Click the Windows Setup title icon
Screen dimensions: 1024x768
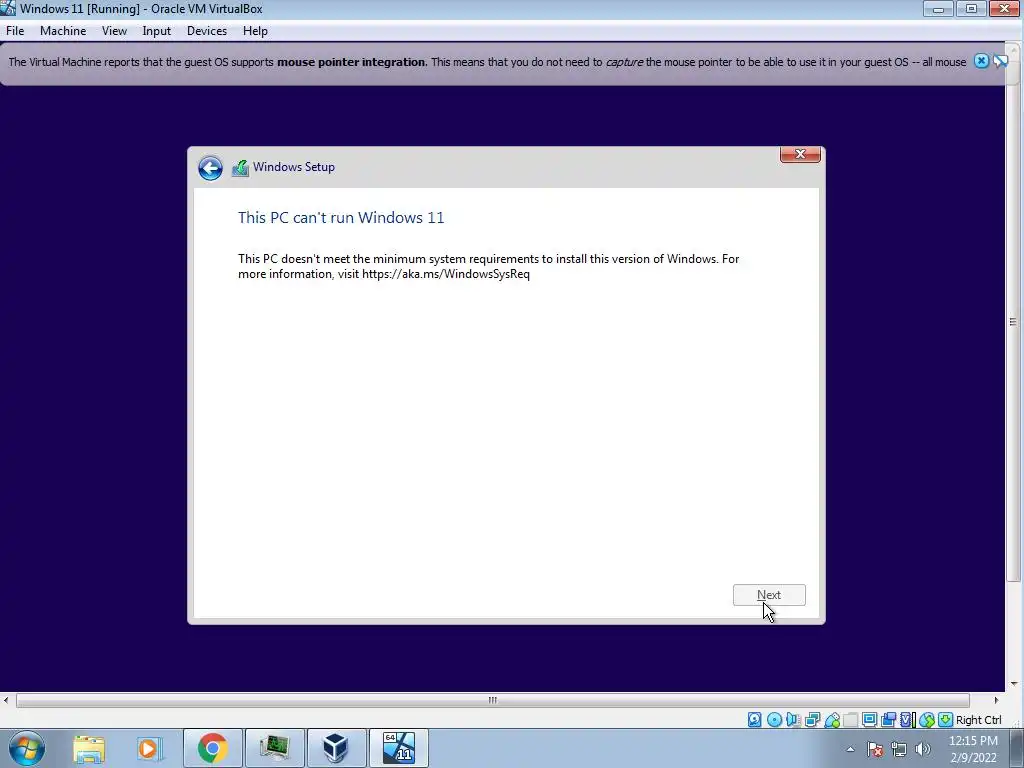click(240, 168)
